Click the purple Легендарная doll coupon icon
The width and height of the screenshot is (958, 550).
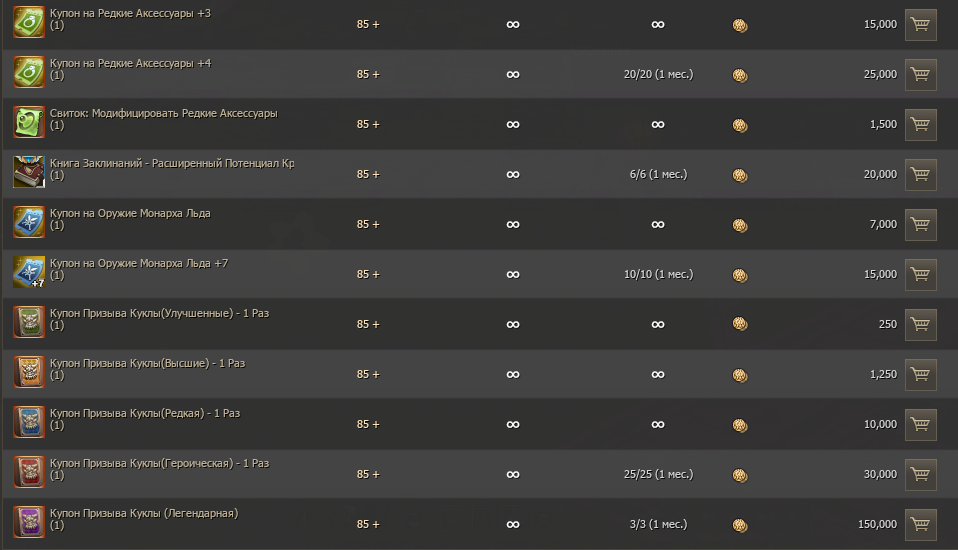click(x=28, y=522)
